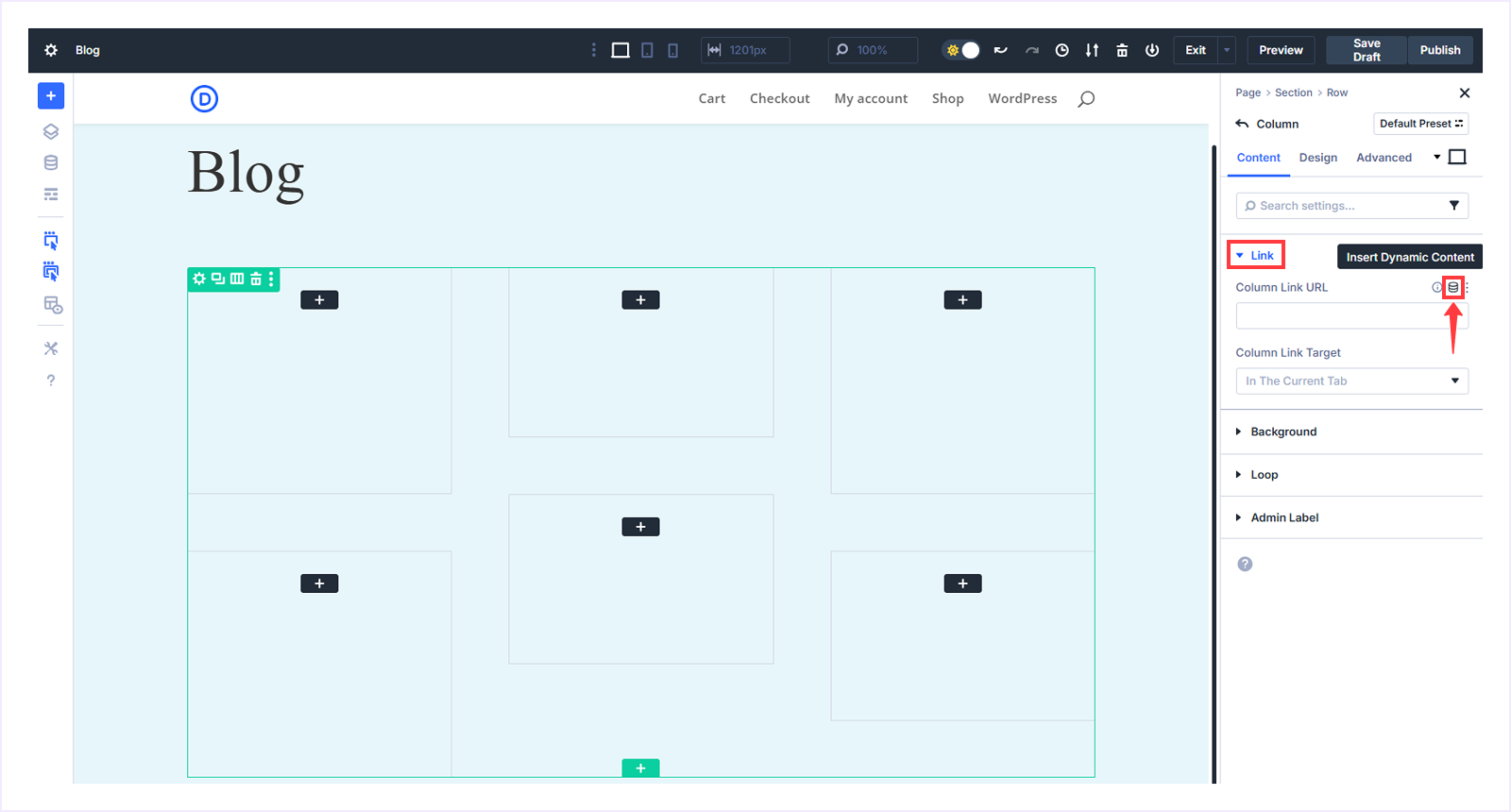Click the Page breadcrumb link
The image size is (1511, 812).
click(1248, 93)
